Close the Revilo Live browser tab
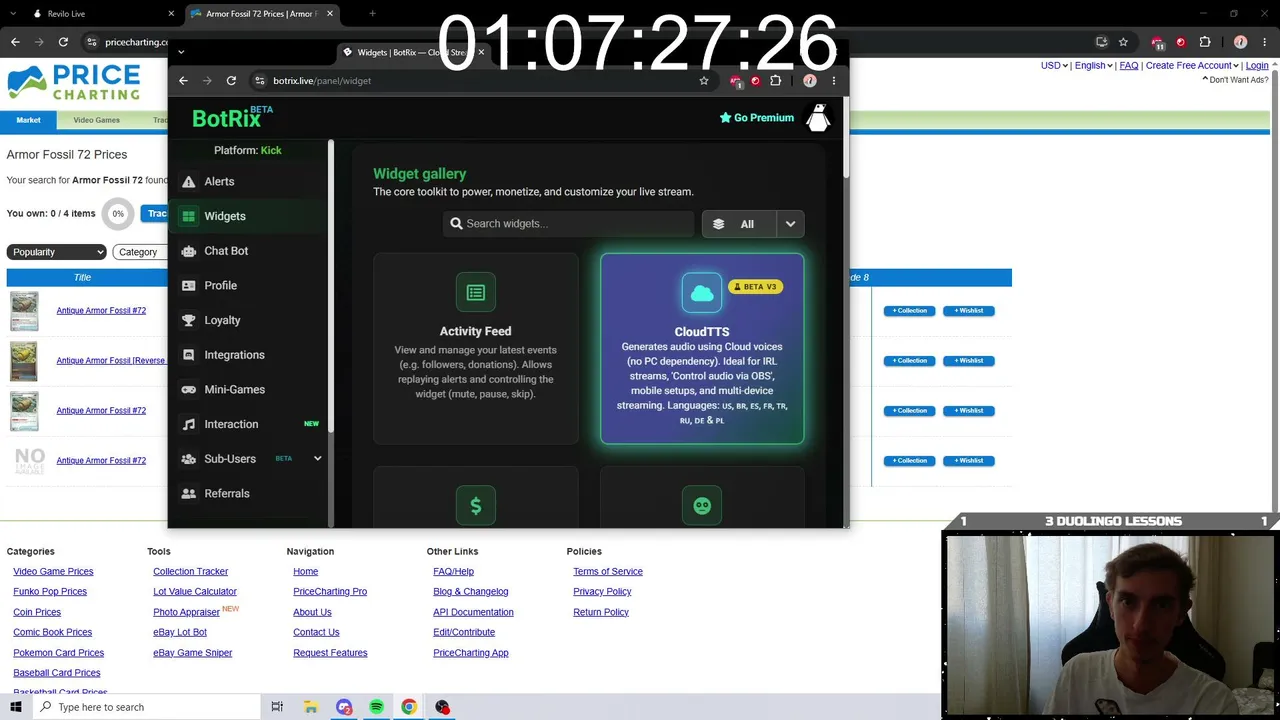Screen dimensions: 1280x720 pyautogui.click(x=171, y=14)
